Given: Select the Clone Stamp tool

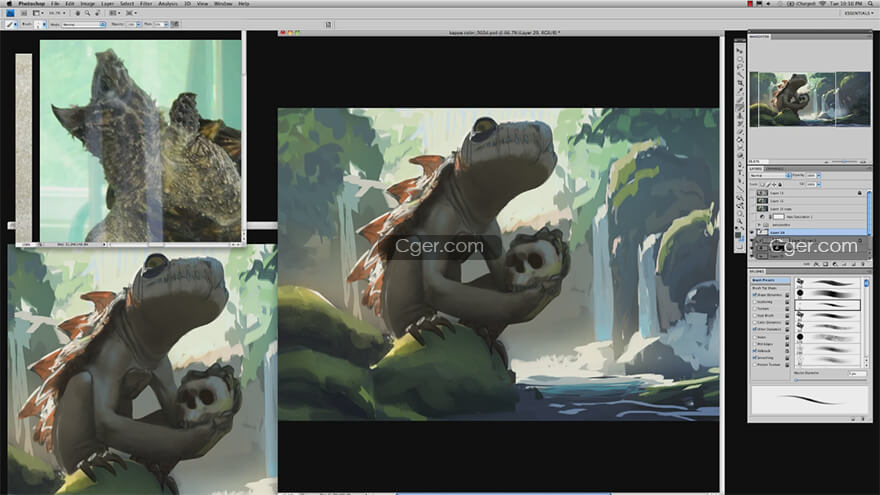Looking at the screenshot, I should click(740, 116).
